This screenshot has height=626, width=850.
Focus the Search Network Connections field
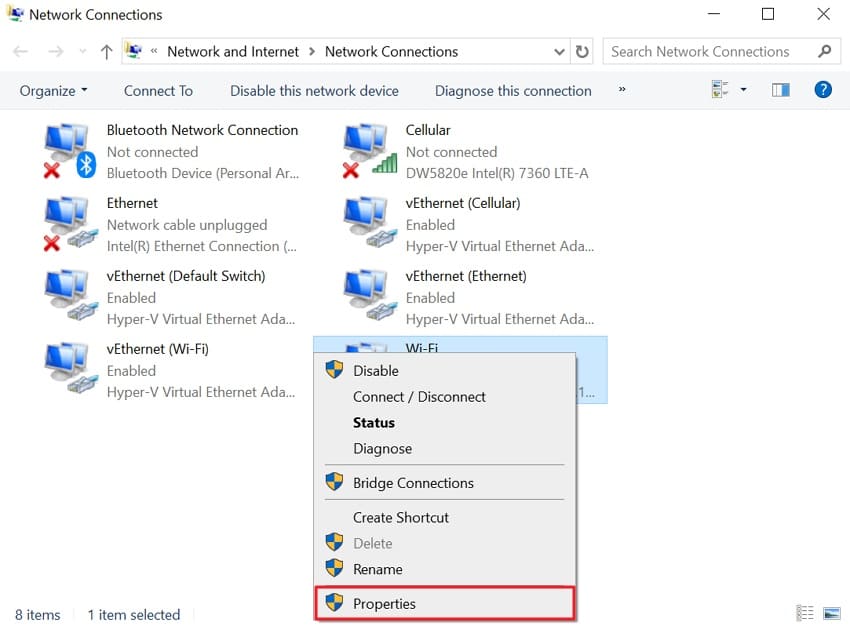tap(722, 51)
